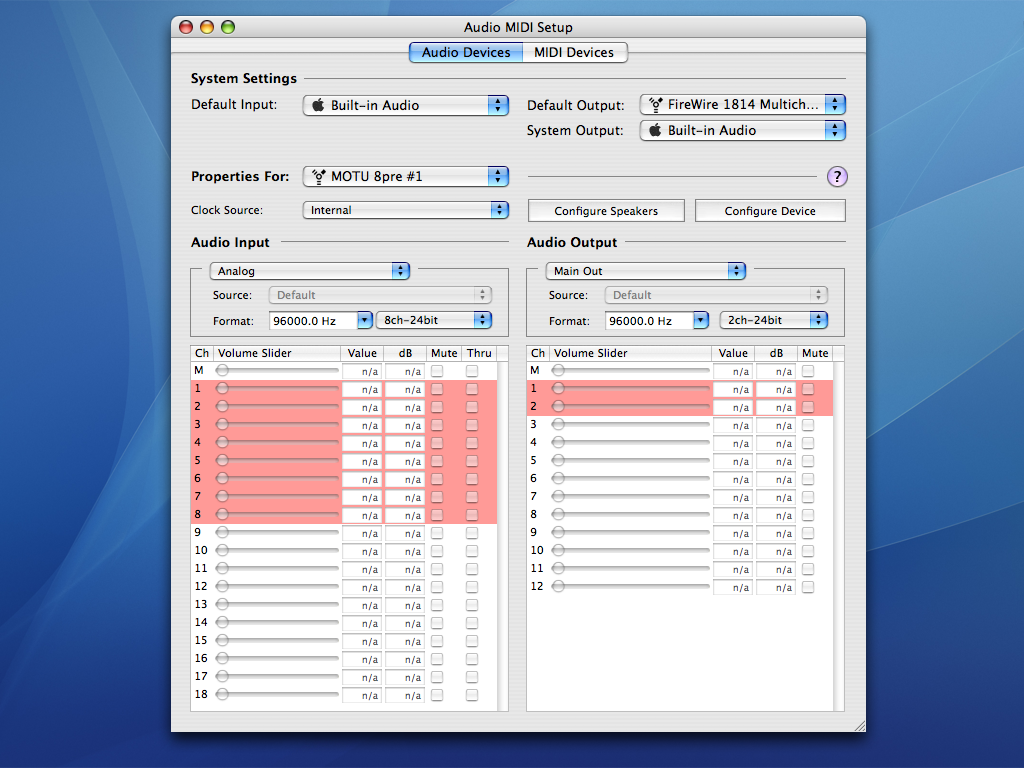The width and height of the screenshot is (1024, 768).
Task: Click the dB field of output channel 9
Action: click(x=776, y=534)
